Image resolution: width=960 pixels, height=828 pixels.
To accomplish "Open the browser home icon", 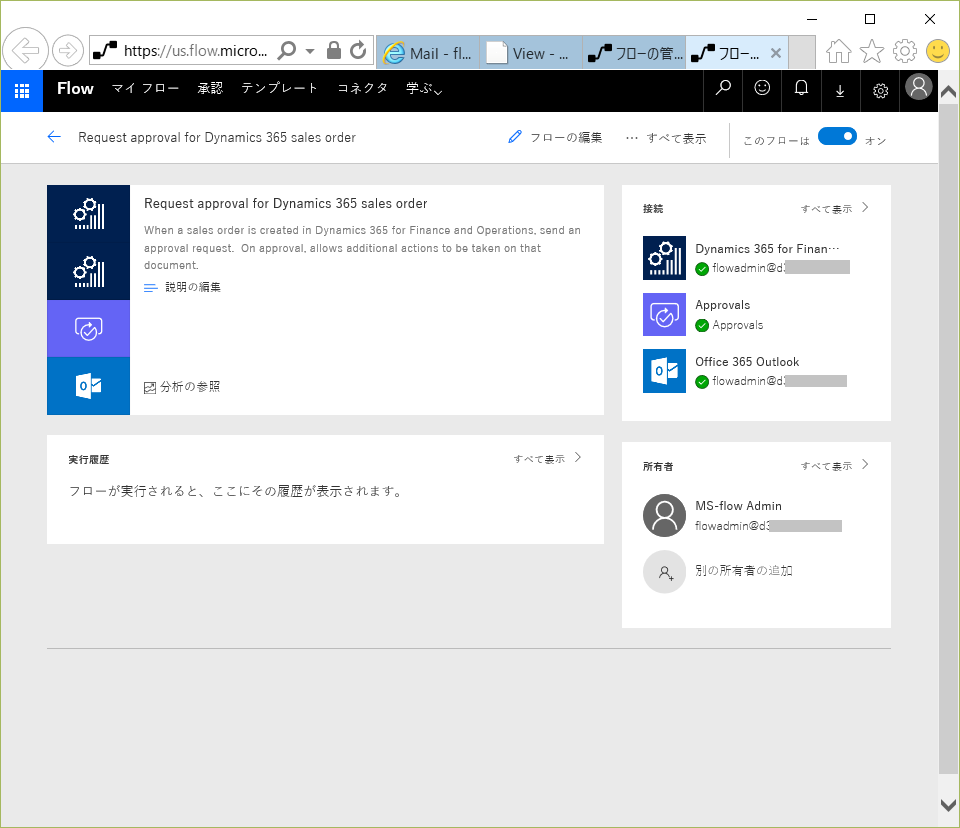I will 839,51.
